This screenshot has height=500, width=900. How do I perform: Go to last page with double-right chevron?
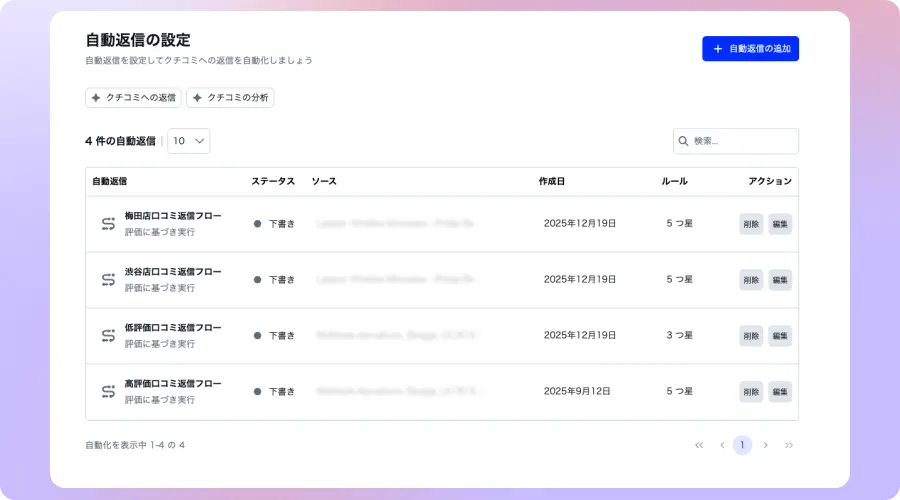click(x=789, y=445)
